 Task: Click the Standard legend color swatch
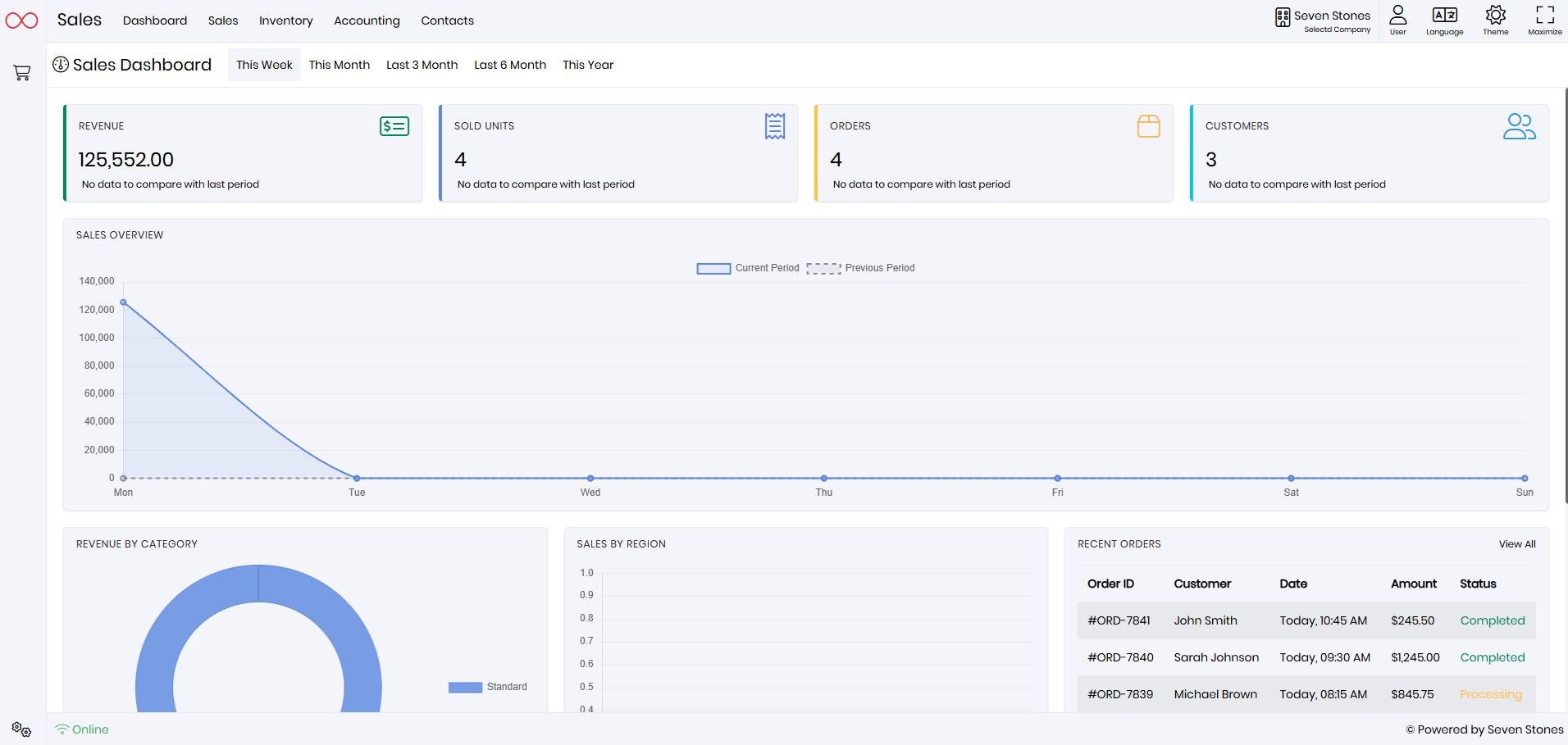[465, 687]
